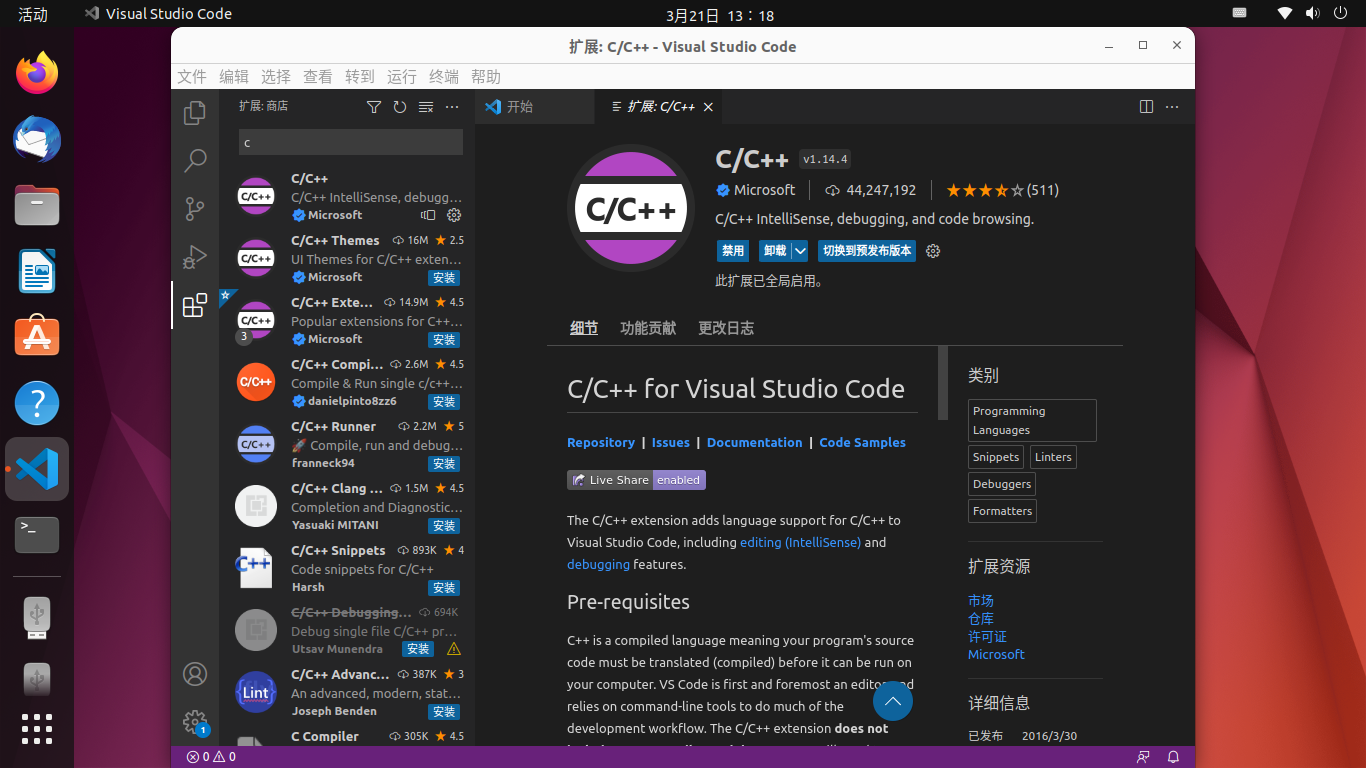Open the Issues link
Image resolution: width=1366 pixels, height=768 pixels.
coord(671,442)
